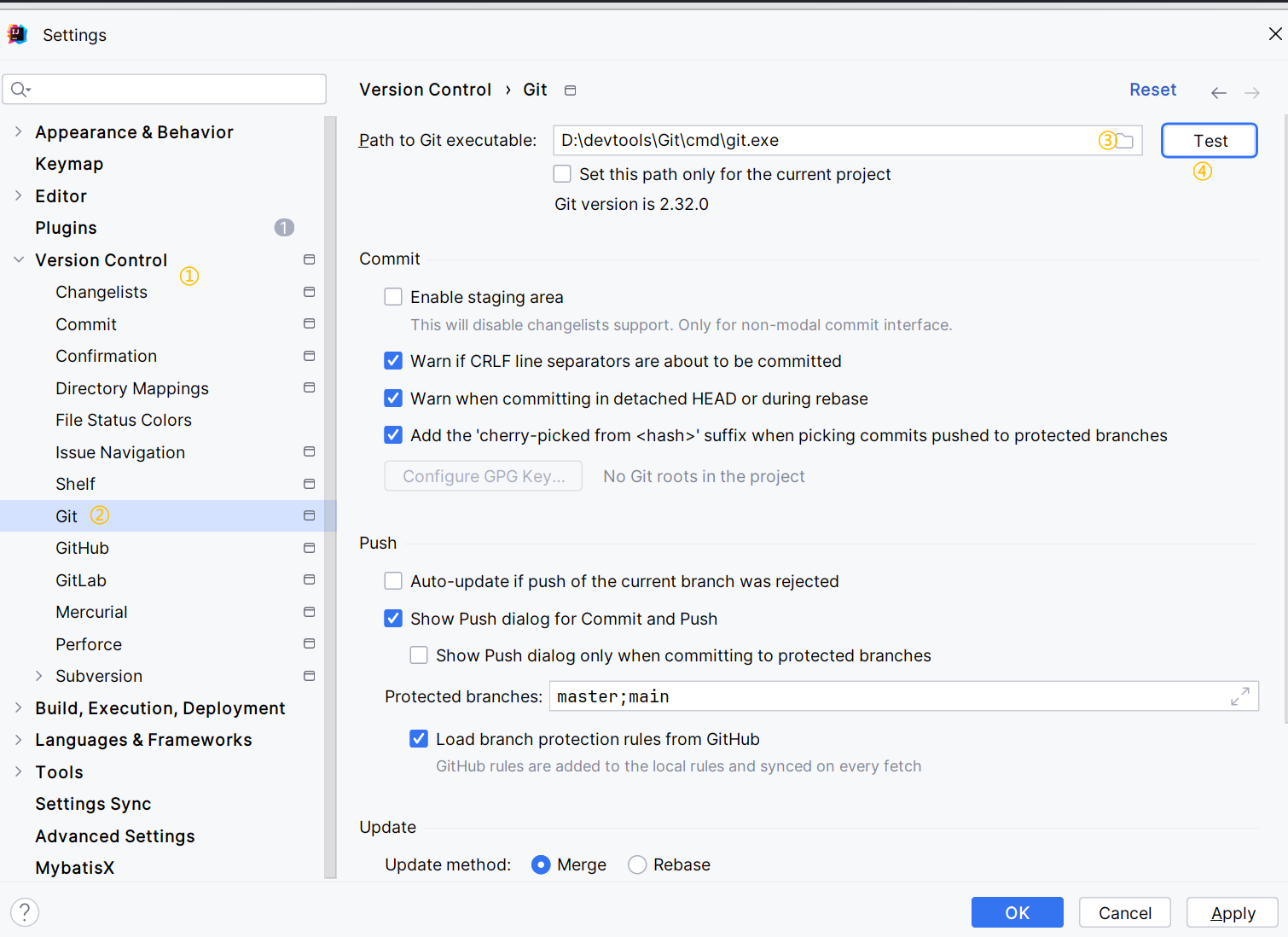Screen dimensions: 1288x937
Task: Click the settings search field
Action: pyautogui.click(x=165, y=89)
